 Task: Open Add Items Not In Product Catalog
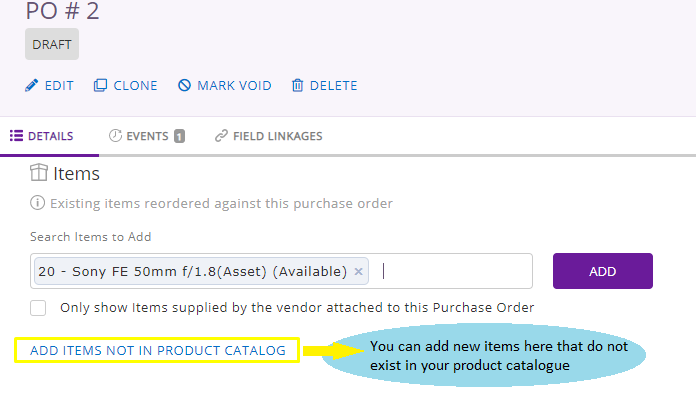click(x=158, y=350)
